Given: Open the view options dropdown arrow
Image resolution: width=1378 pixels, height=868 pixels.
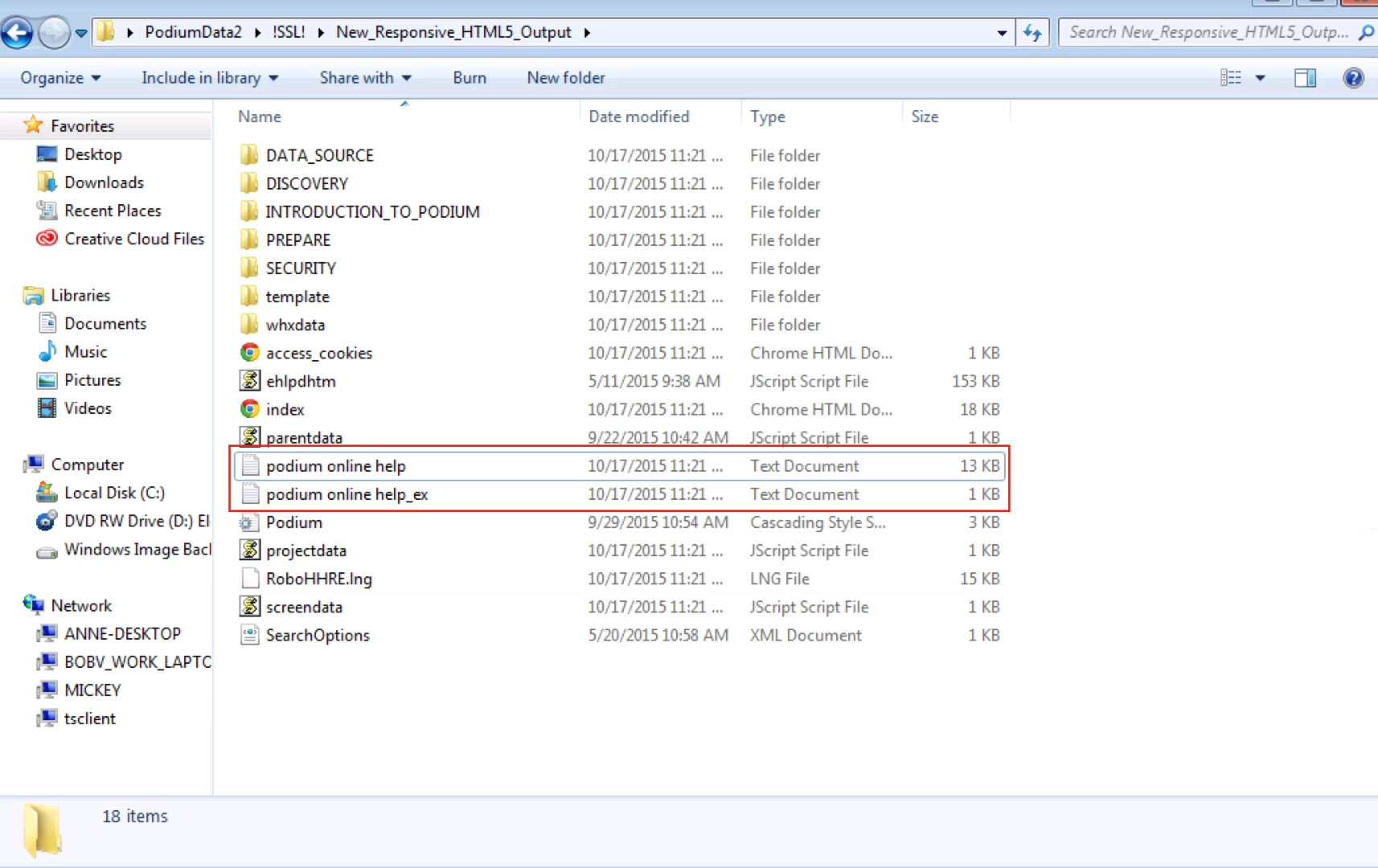Looking at the screenshot, I should click(x=1260, y=78).
